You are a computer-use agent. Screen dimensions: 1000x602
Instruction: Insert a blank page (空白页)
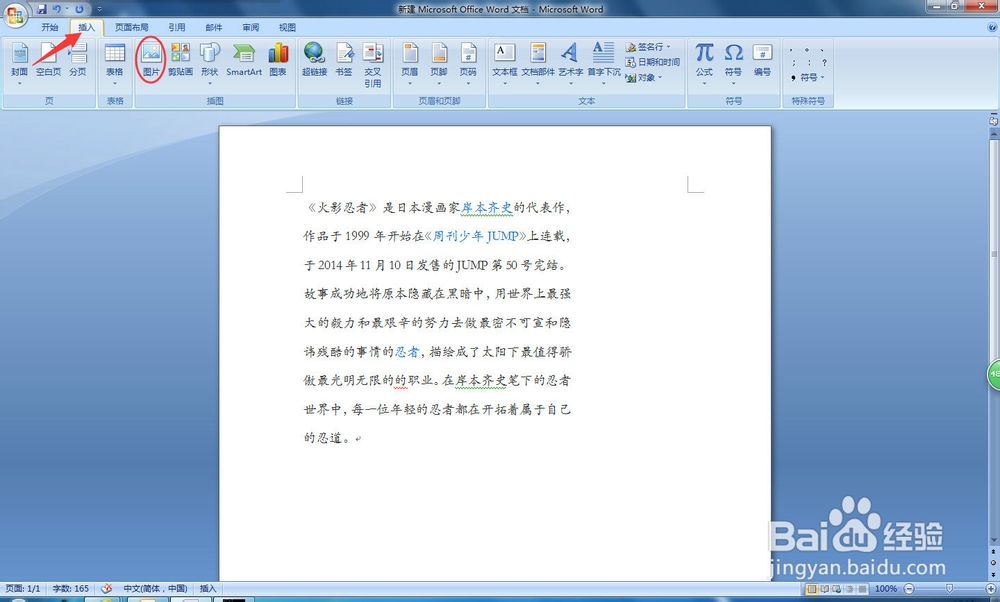(48, 60)
